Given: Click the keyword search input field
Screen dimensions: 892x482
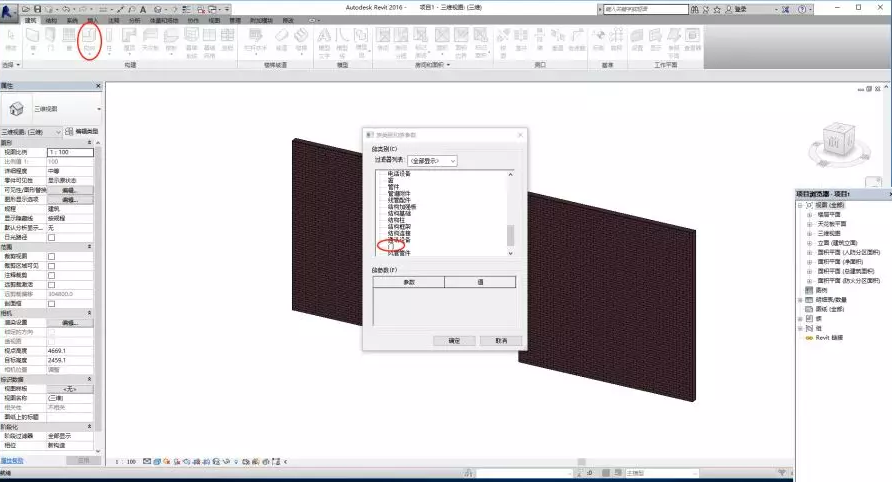Looking at the screenshot, I should (646, 9).
